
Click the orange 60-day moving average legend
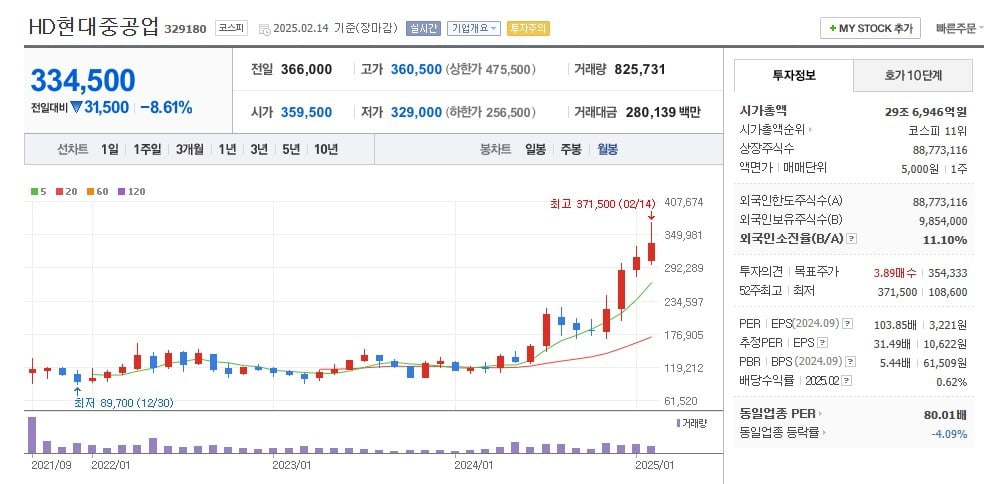[97, 191]
